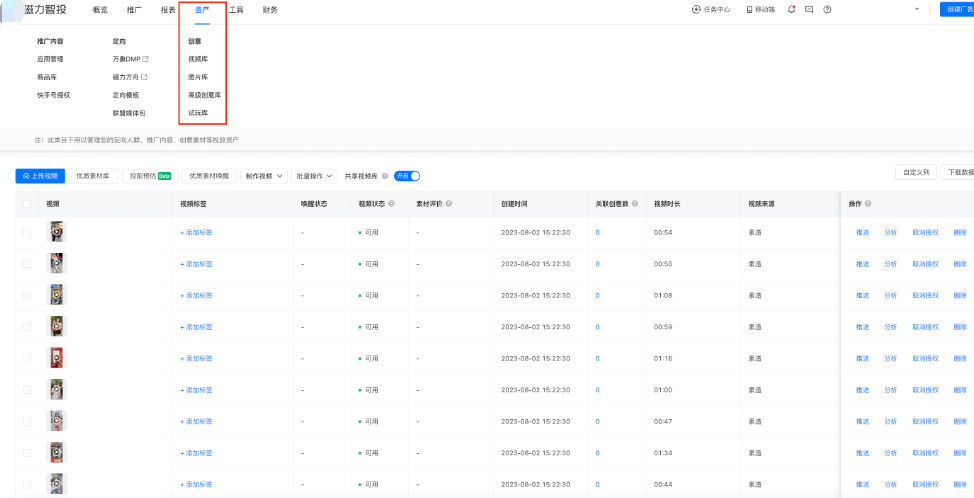The width and height of the screenshot is (974, 498).
Task: Click the help question mark icon
Action: coord(827,9)
